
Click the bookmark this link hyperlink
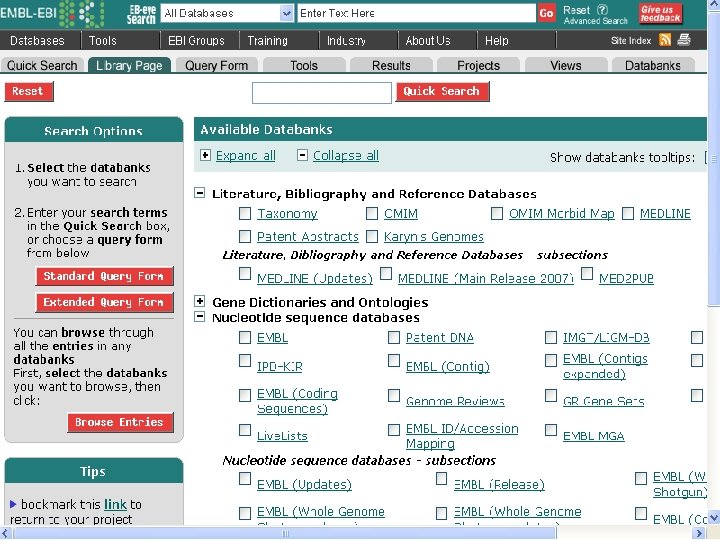tap(115, 504)
